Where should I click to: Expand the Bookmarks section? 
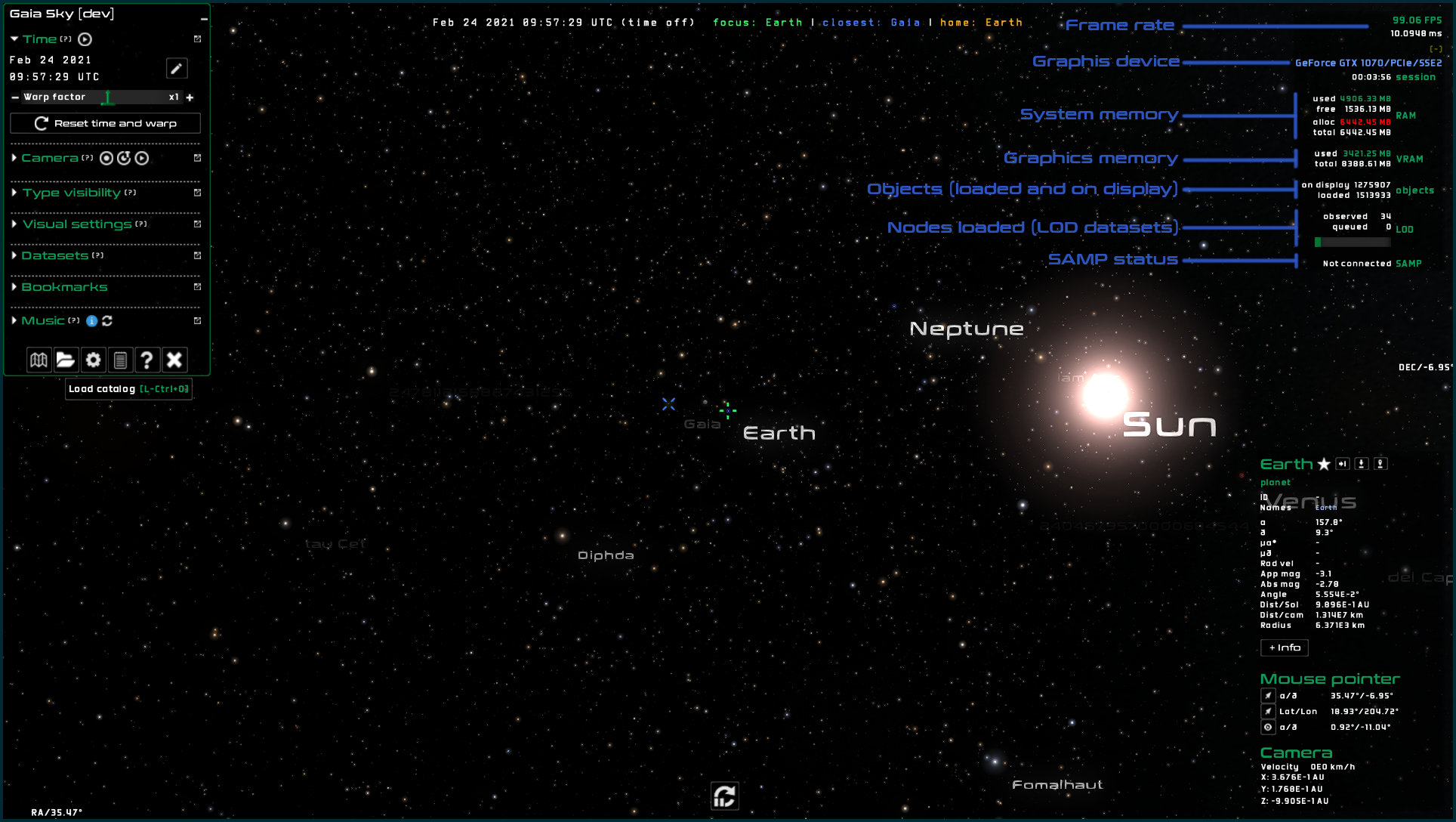[14, 287]
